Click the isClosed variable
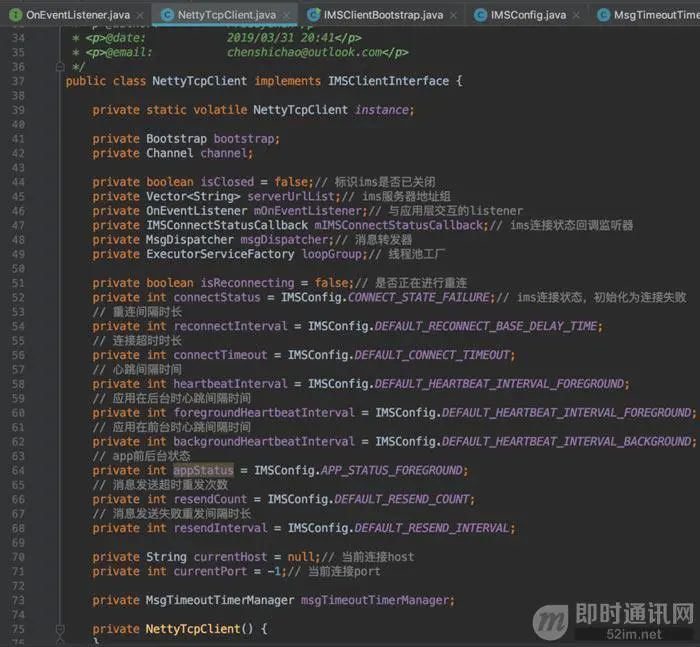Screen dimensions: 700x647 (227, 182)
